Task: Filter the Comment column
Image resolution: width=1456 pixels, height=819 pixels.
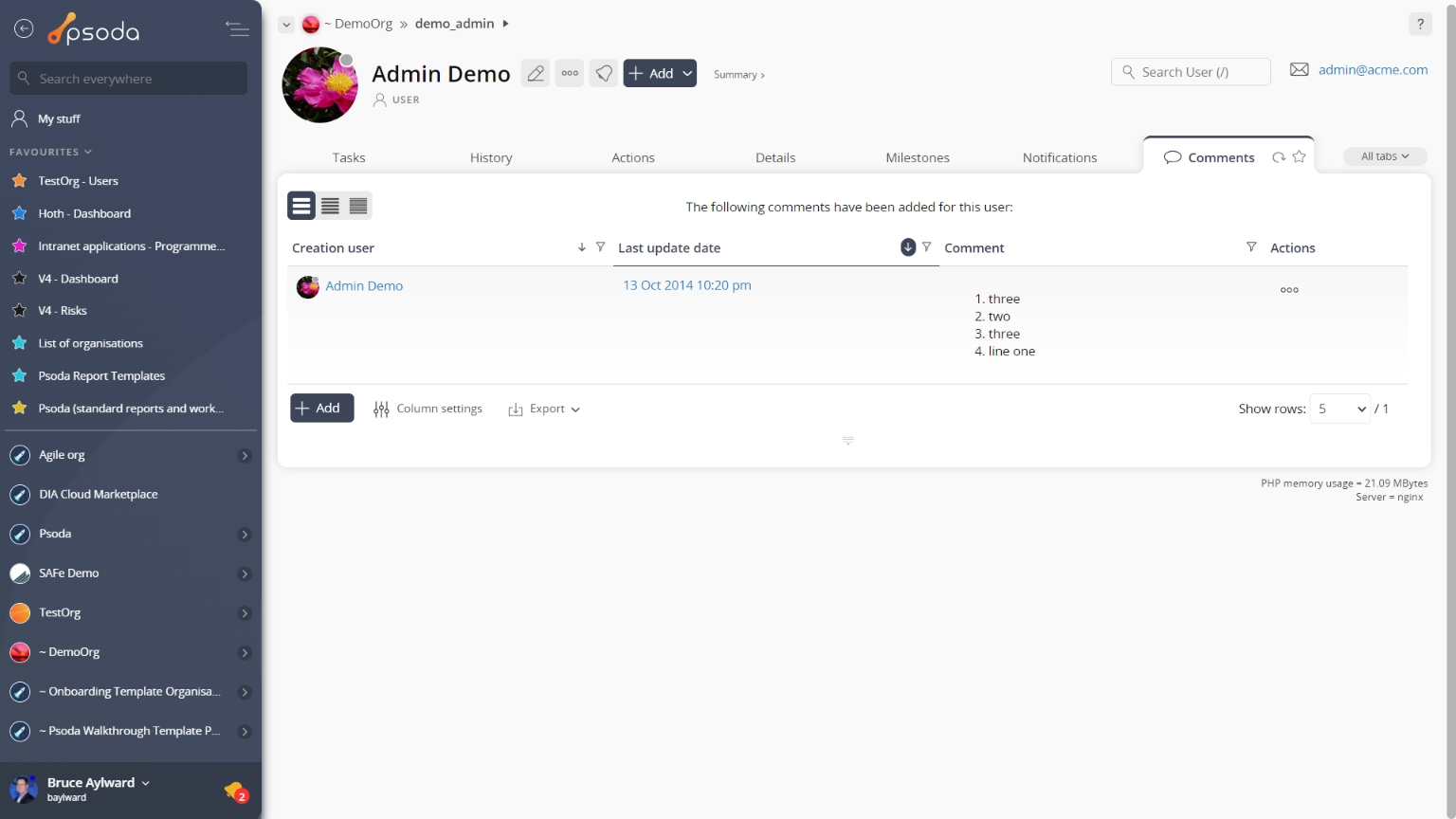Action: tap(1251, 247)
